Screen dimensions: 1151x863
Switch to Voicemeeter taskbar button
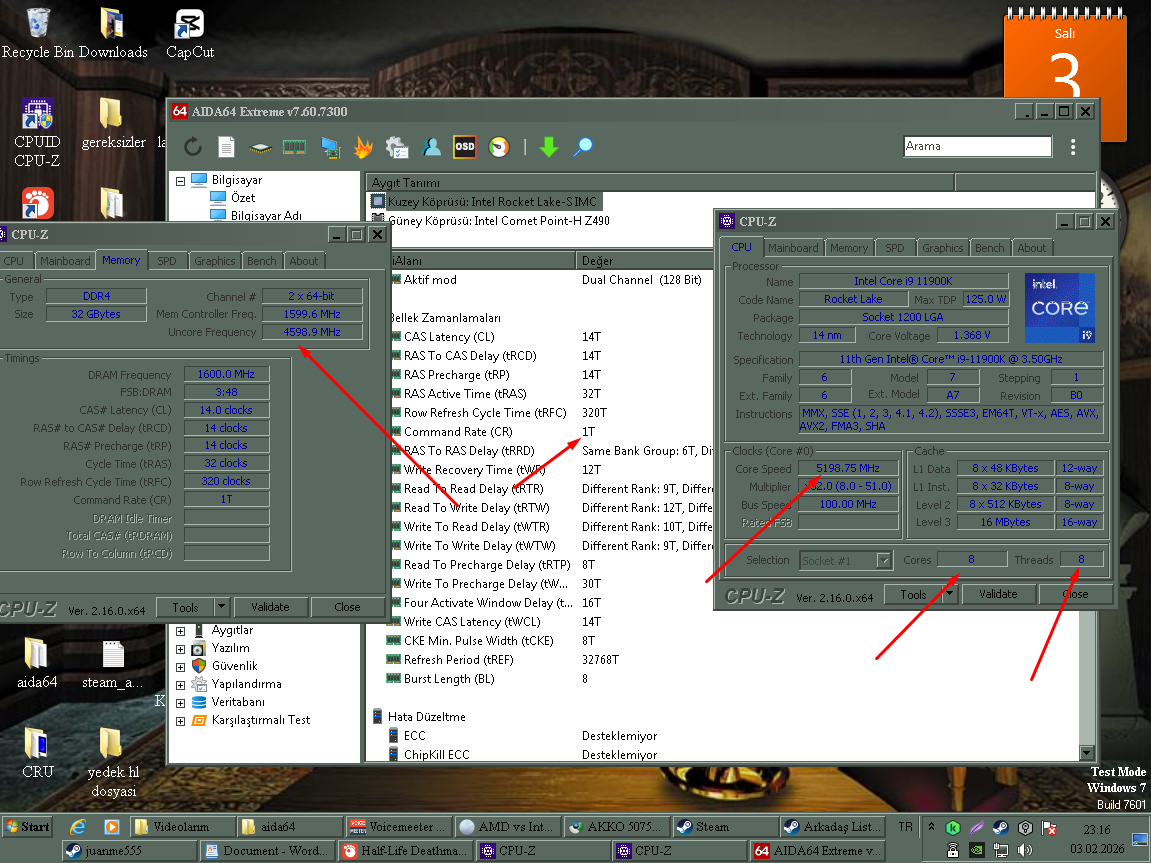click(399, 826)
